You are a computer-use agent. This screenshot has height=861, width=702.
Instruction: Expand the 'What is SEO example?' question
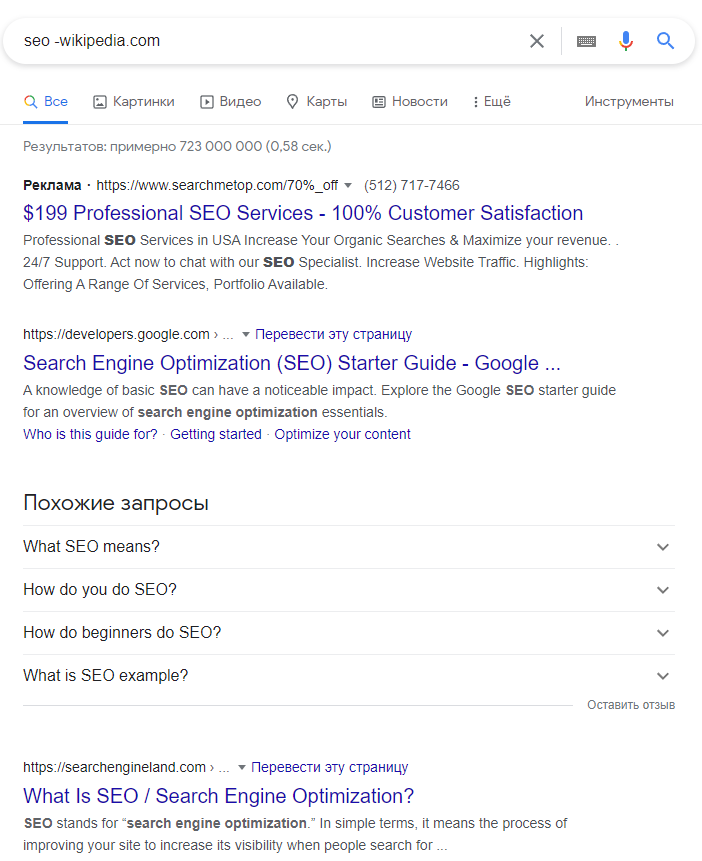346,676
